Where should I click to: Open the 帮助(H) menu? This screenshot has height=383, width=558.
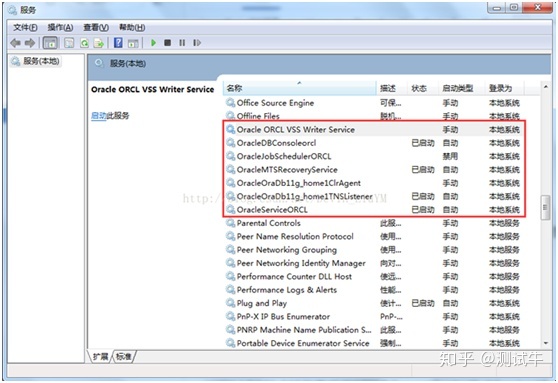click(132, 27)
